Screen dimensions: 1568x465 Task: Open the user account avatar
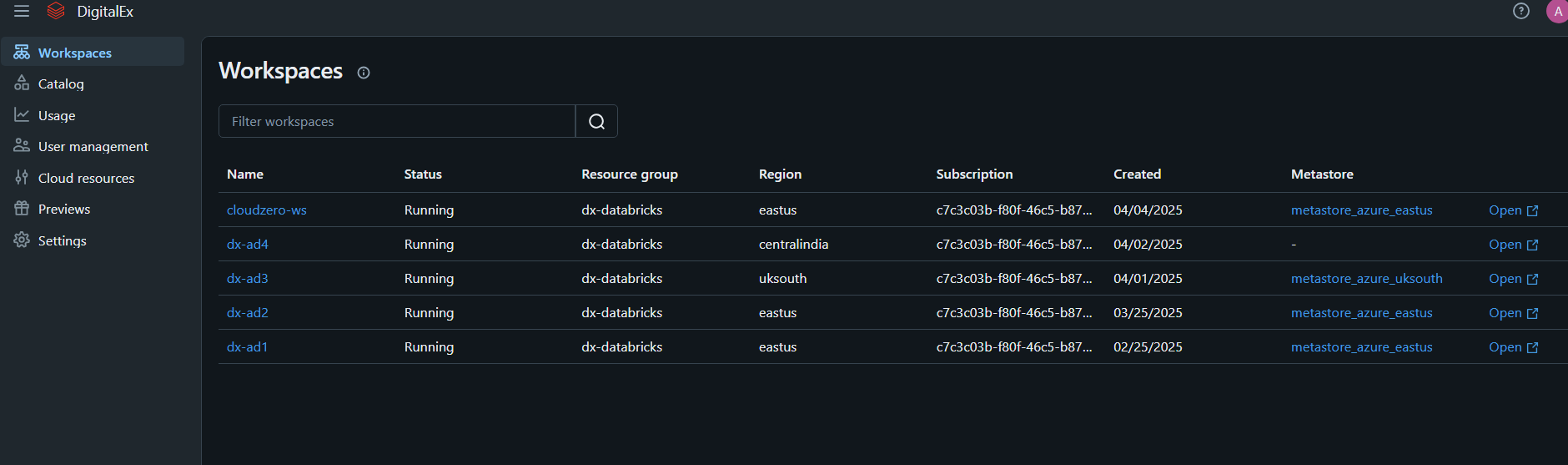1556,12
